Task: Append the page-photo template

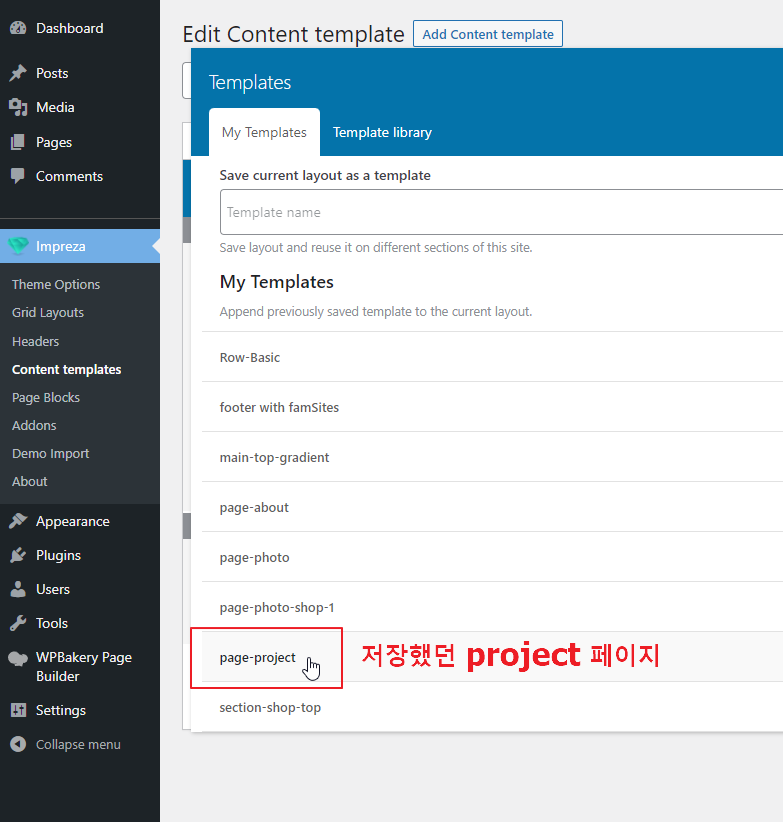Action: (492, 557)
